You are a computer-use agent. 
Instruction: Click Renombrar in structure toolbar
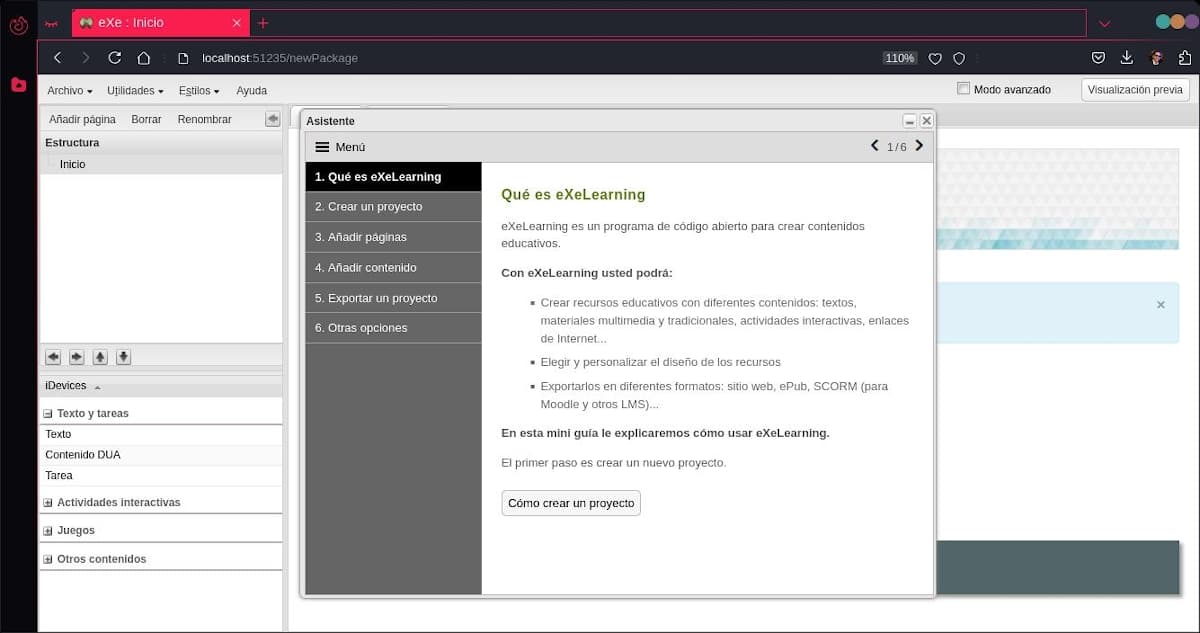point(204,119)
